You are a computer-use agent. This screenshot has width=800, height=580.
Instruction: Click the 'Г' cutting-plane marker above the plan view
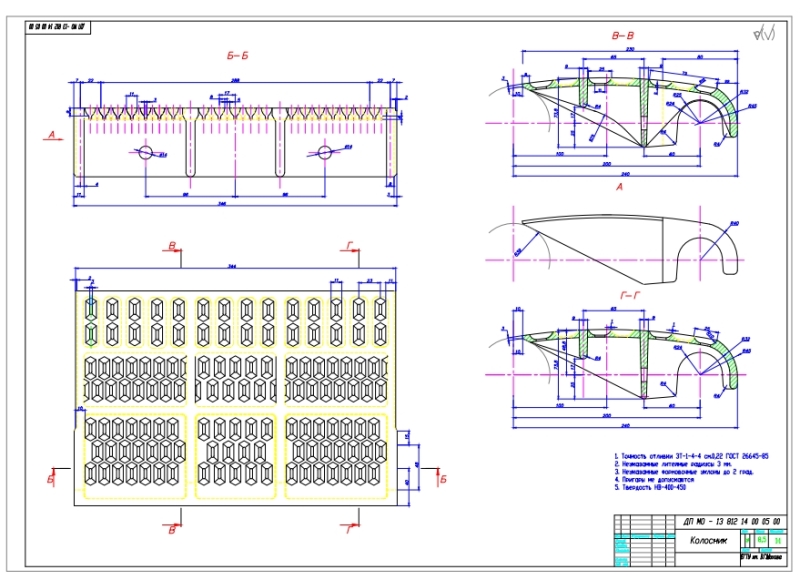click(x=350, y=246)
